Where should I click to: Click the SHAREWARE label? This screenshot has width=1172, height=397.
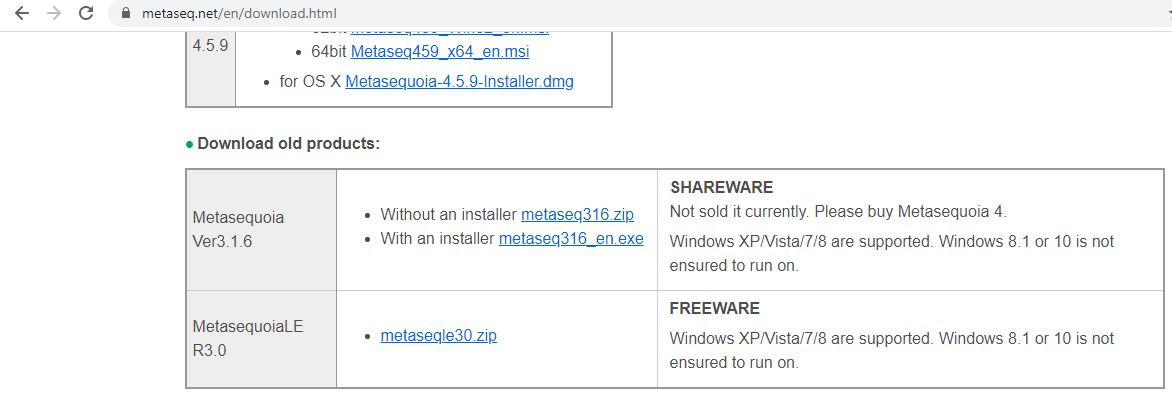tap(721, 187)
